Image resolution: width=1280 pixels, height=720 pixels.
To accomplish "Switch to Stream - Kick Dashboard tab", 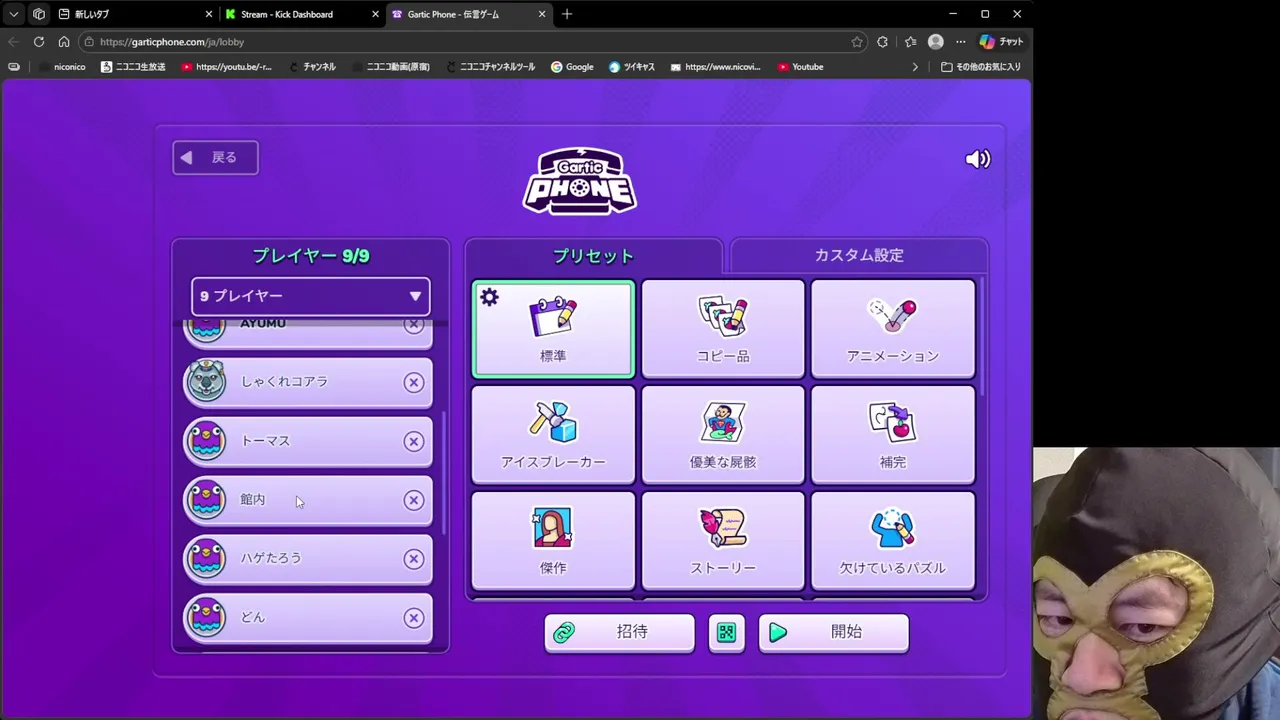I will pos(302,14).
